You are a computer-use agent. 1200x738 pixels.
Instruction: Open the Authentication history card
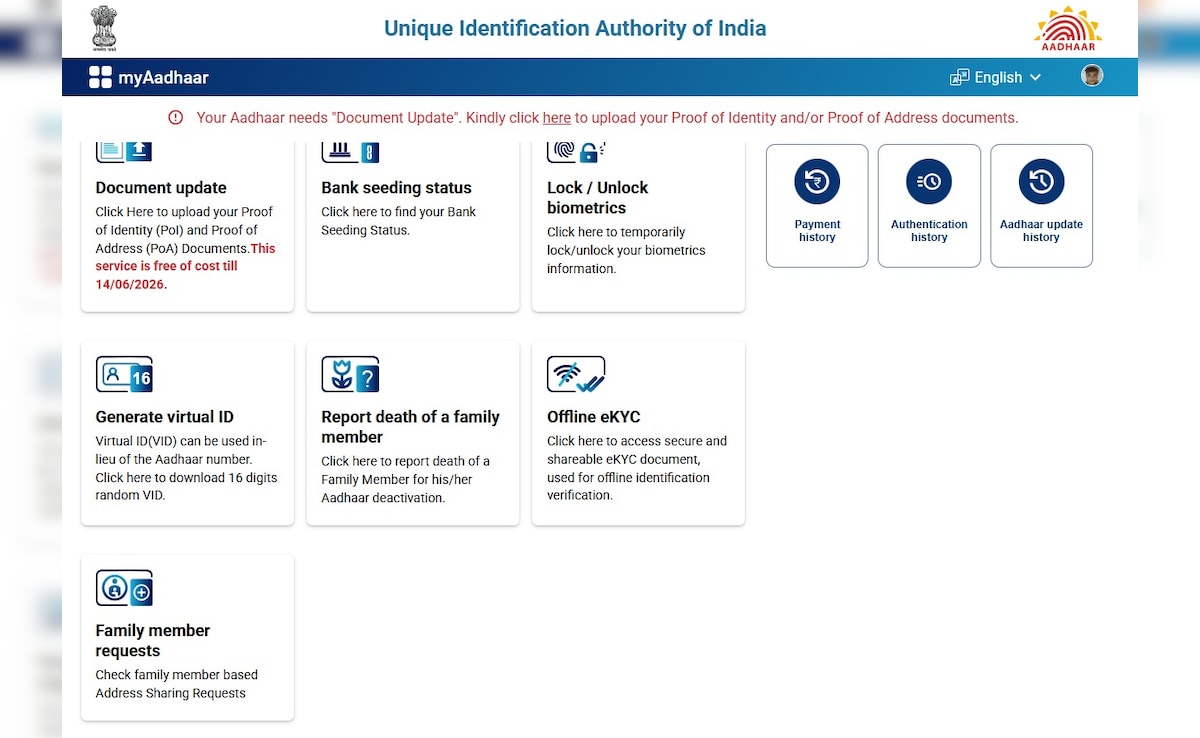coord(929,206)
